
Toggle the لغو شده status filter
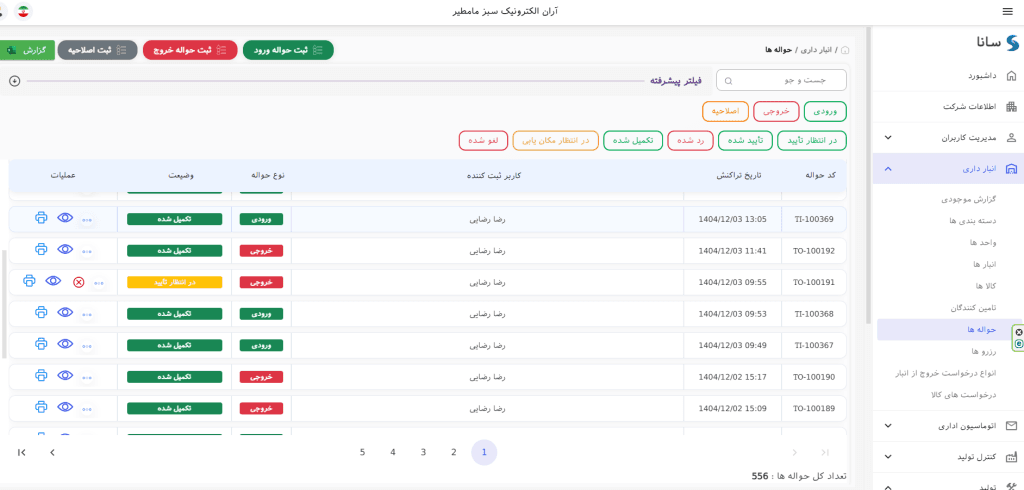[484, 140]
